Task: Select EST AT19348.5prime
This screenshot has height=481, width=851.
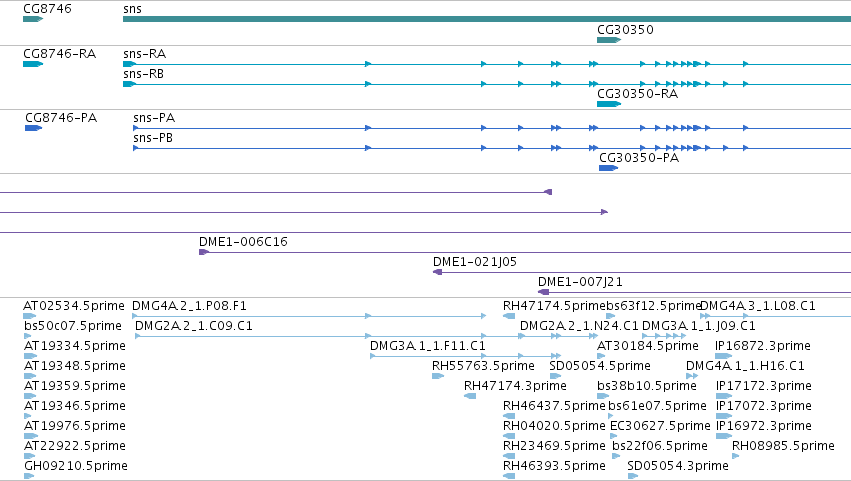Action: (x=30, y=376)
